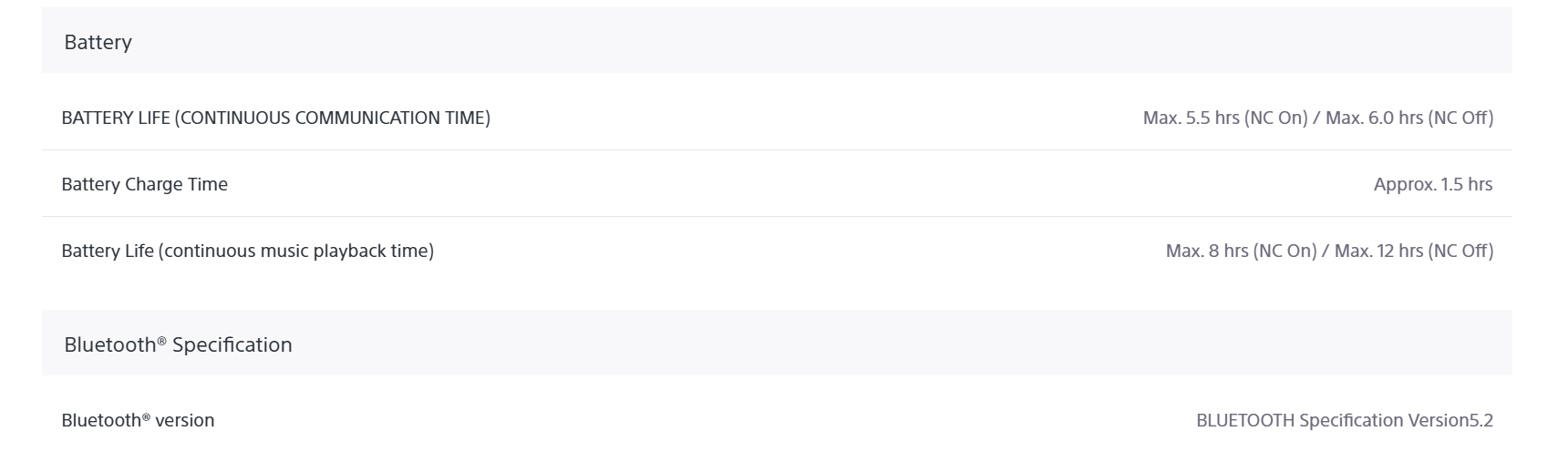Click the COMMUNICATION TIME text
Viewport: 1568px width, 452px height.
392,118
